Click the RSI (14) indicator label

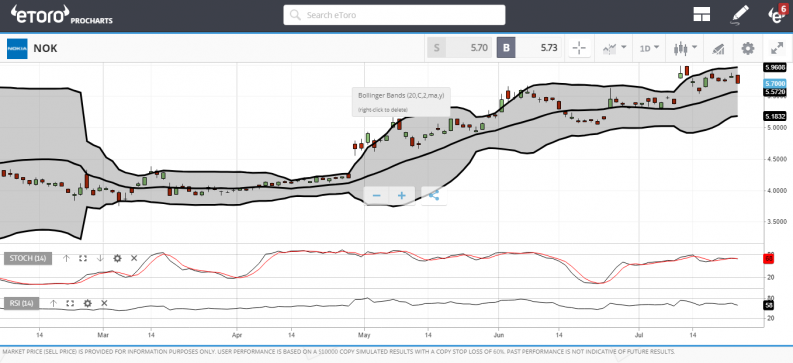pos(21,303)
